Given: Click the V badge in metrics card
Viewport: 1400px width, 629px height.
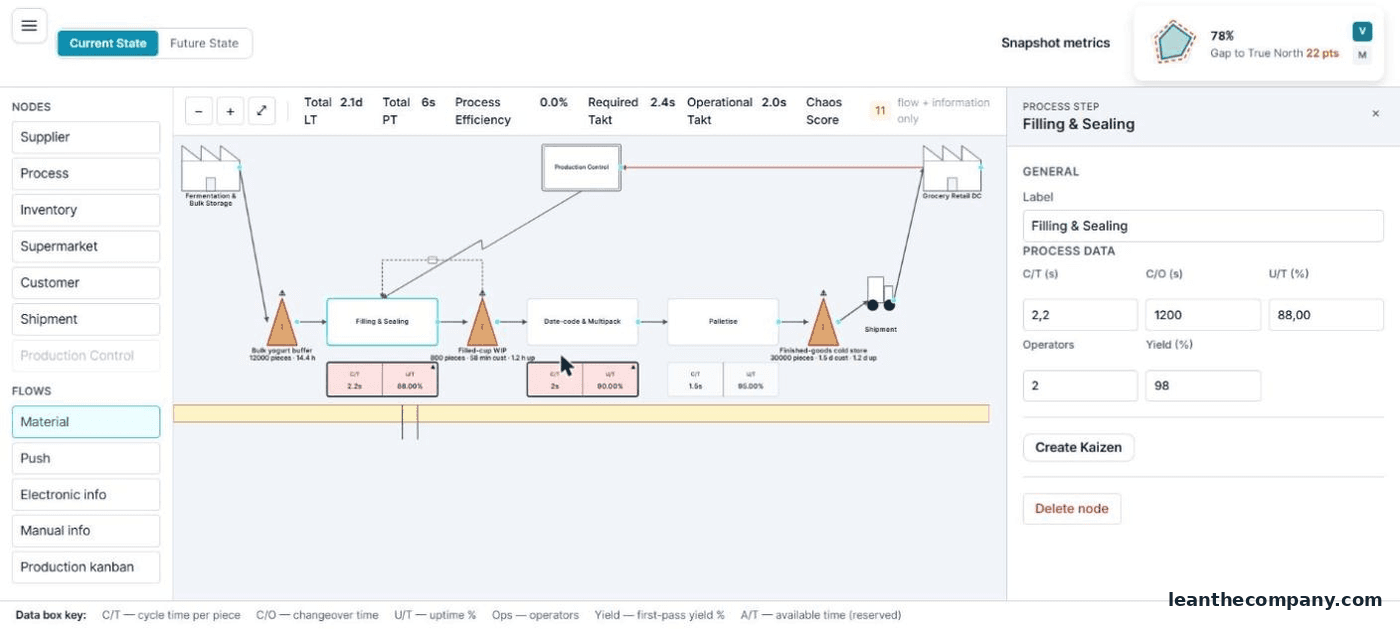Looking at the screenshot, I should click(x=1362, y=32).
